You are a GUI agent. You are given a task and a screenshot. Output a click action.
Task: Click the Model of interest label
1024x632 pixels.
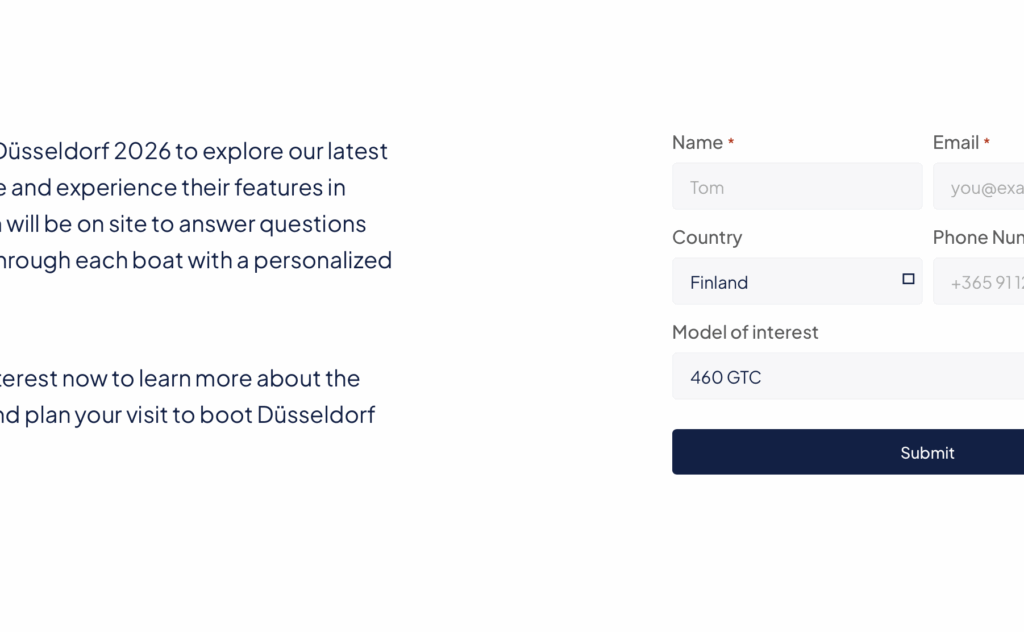pos(745,332)
